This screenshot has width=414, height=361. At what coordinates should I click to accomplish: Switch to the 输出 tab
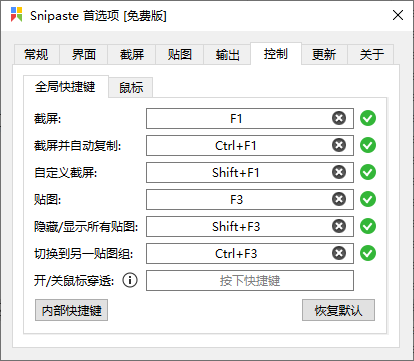pos(227,54)
